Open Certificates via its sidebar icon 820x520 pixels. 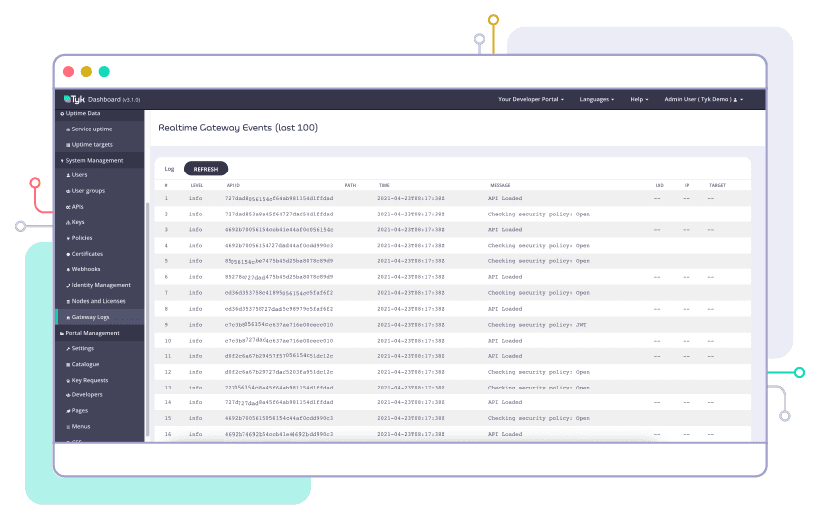pos(68,254)
